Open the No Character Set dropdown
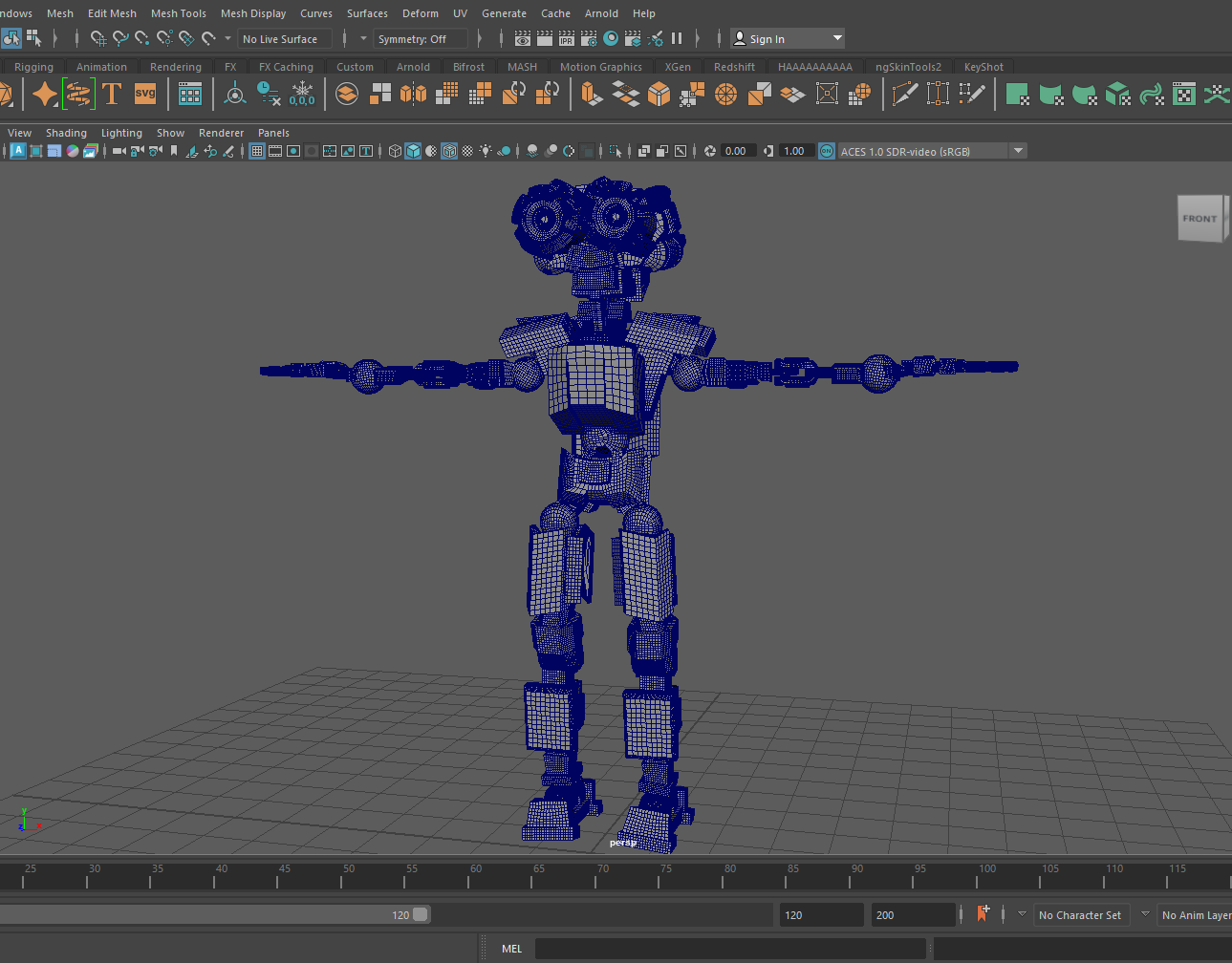The width and height of the screenshot is (1232, 963). (1080, 915)
